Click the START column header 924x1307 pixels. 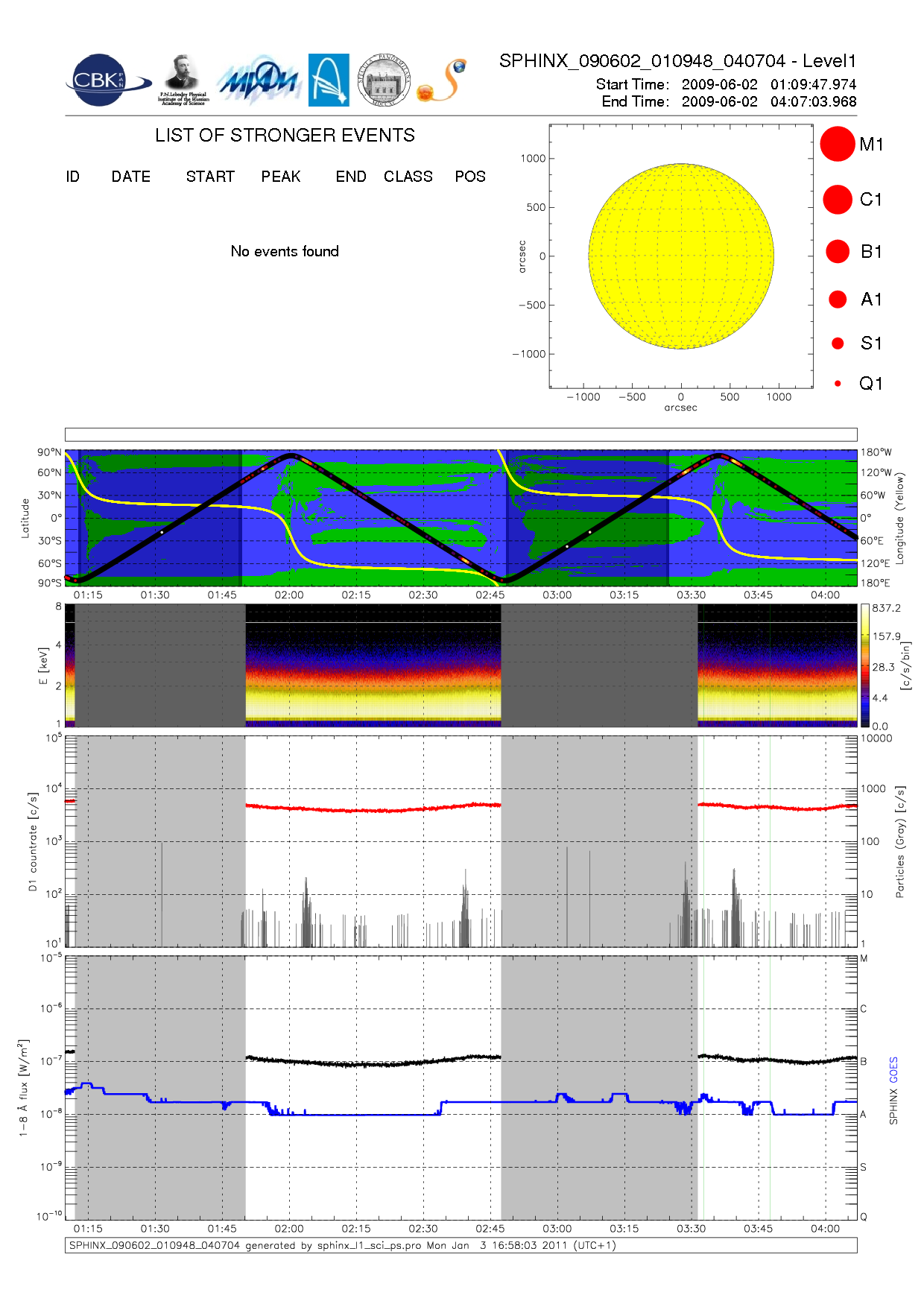click(210, 177)
